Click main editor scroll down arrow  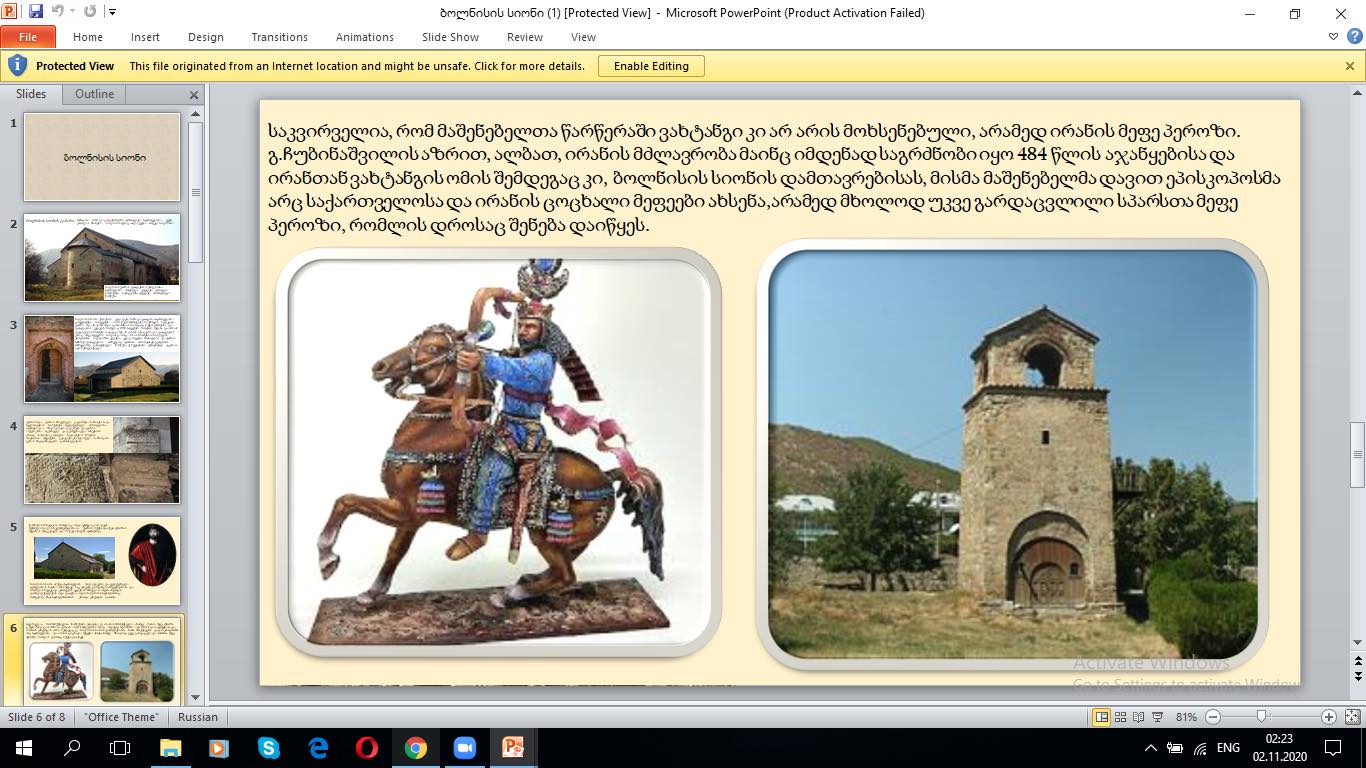point(1357,642)
